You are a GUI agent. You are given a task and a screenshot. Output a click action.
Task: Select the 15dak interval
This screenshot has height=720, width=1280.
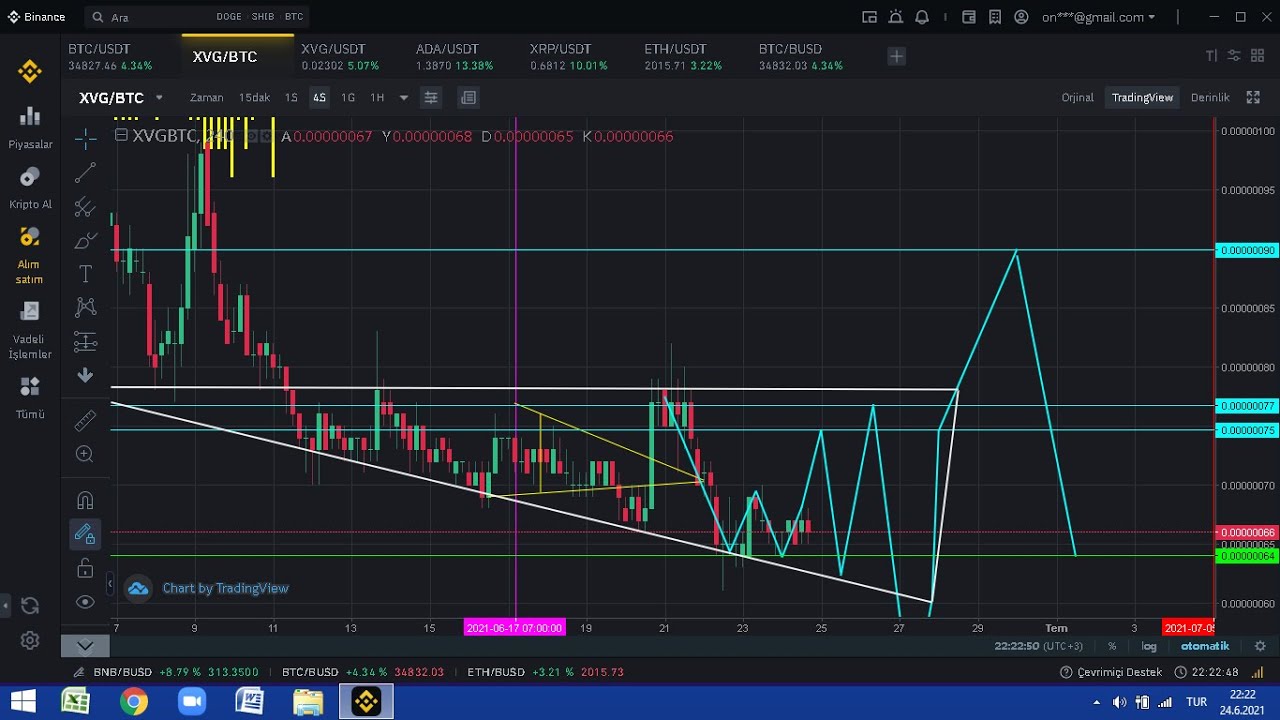[x=254, y=97]
